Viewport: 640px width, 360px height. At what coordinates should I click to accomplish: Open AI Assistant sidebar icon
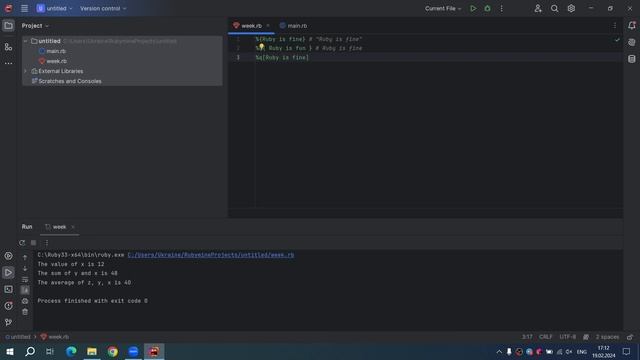click(x=632, y=42)
